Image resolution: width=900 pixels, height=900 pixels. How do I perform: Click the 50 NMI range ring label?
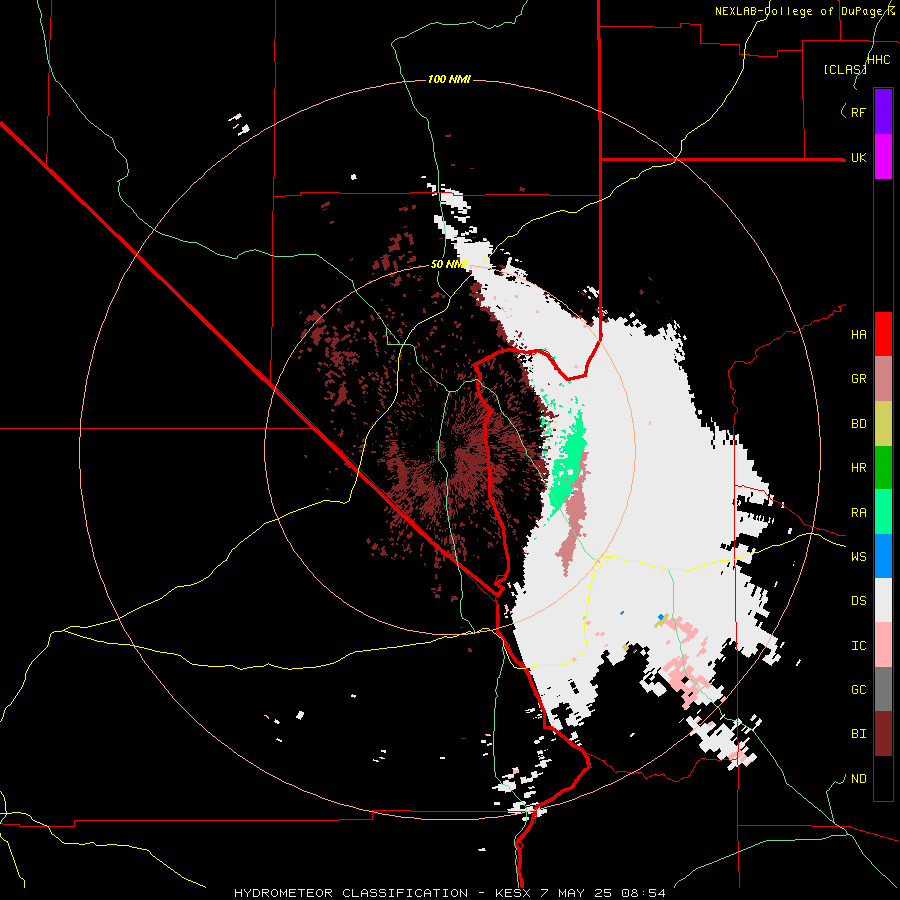click(449, 265)
